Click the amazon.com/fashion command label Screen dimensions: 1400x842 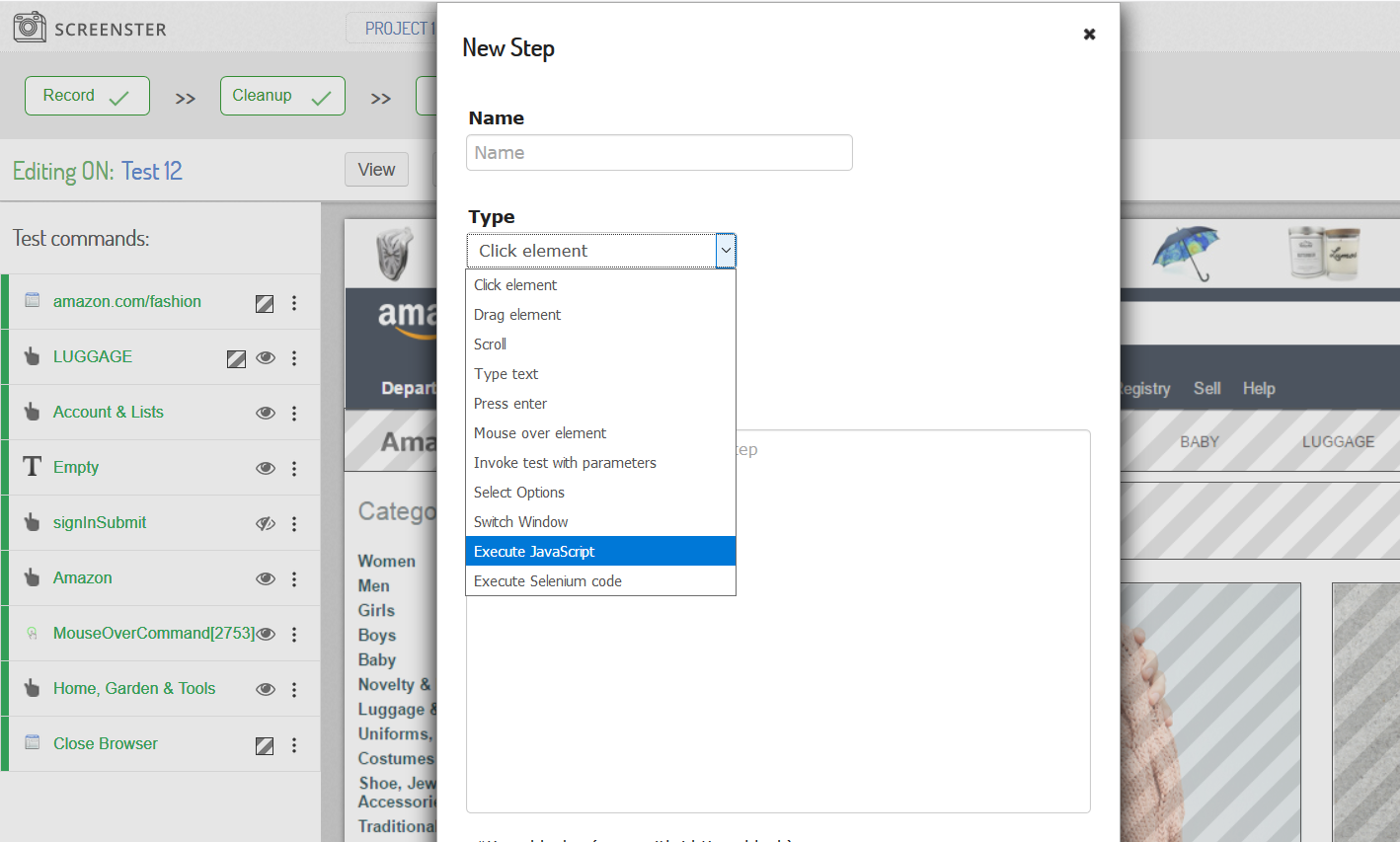(x=127, y=301)
